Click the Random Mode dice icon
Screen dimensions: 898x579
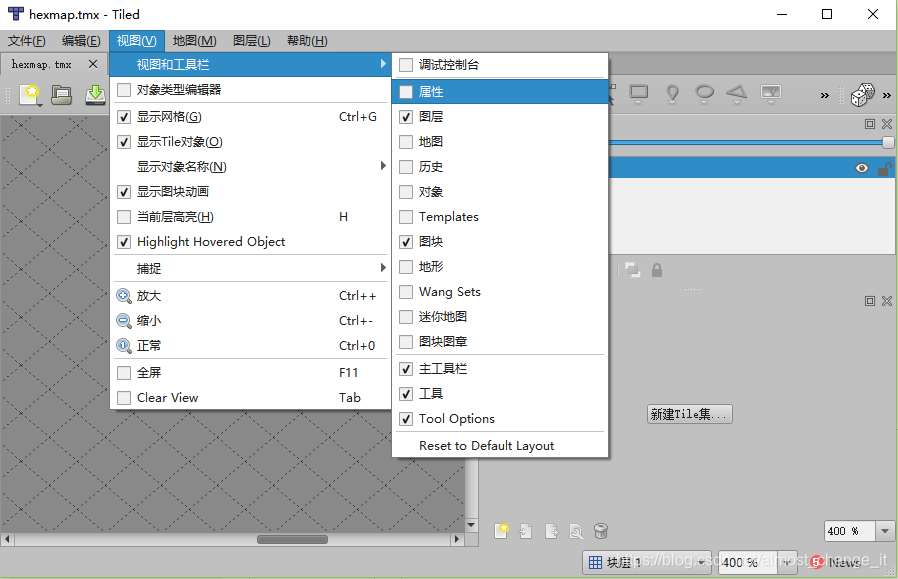click(x=862, y=94)
